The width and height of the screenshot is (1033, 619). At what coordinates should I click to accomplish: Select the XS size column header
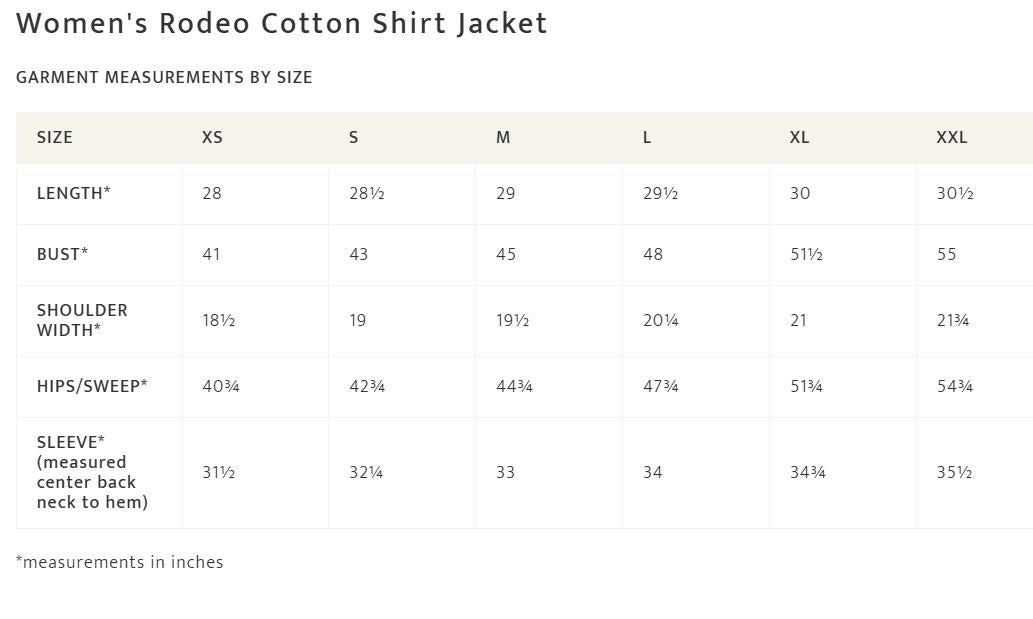click(x=212, y=137)
